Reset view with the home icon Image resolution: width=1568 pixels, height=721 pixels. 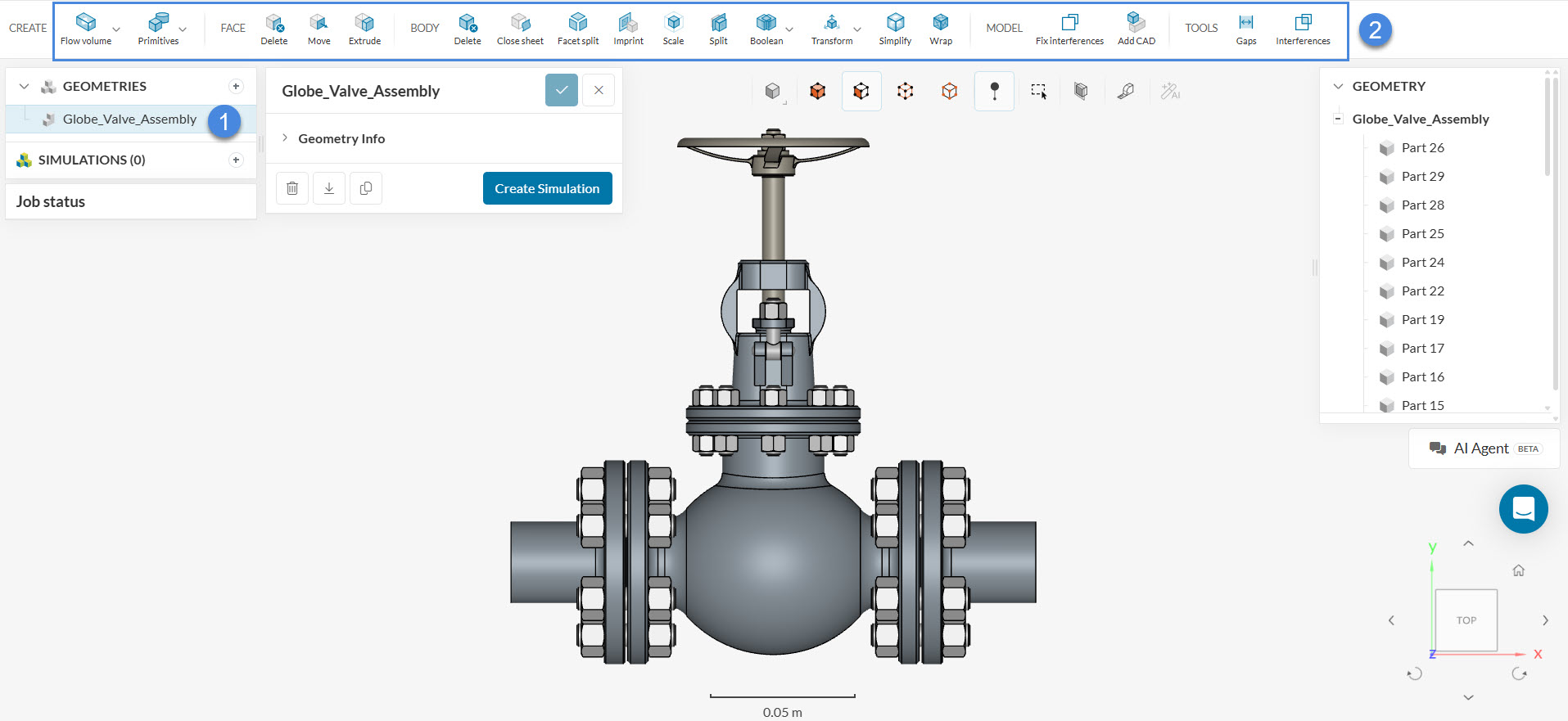pos(1518,570)
